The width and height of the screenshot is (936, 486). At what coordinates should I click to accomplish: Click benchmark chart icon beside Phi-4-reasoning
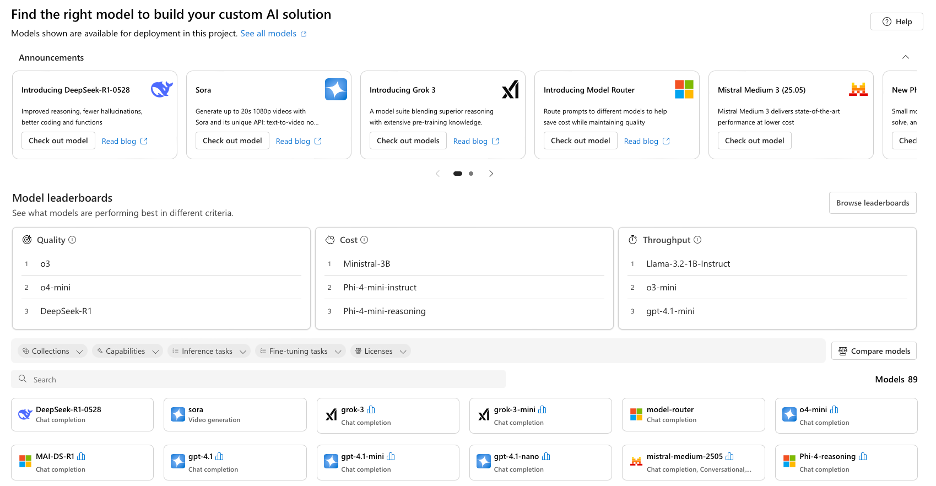(x=863, y=456)
